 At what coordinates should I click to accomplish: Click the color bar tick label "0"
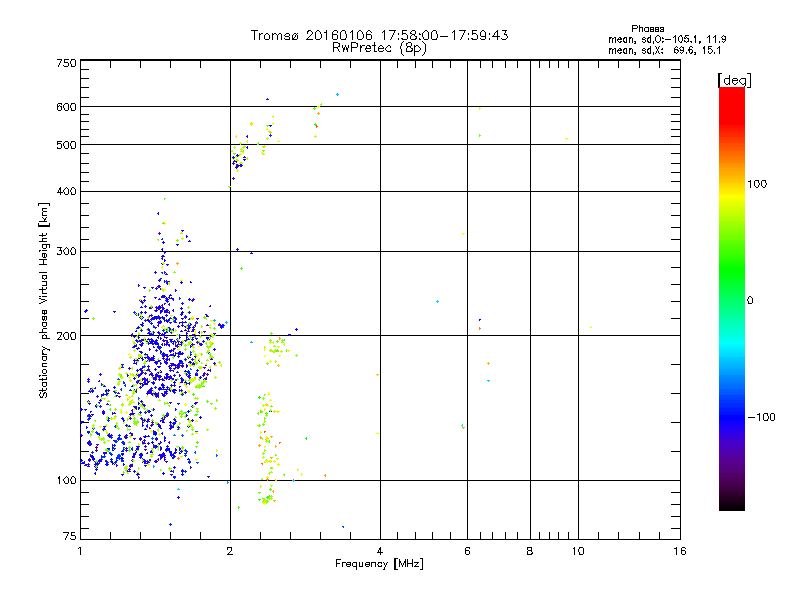tap(749, 301)
